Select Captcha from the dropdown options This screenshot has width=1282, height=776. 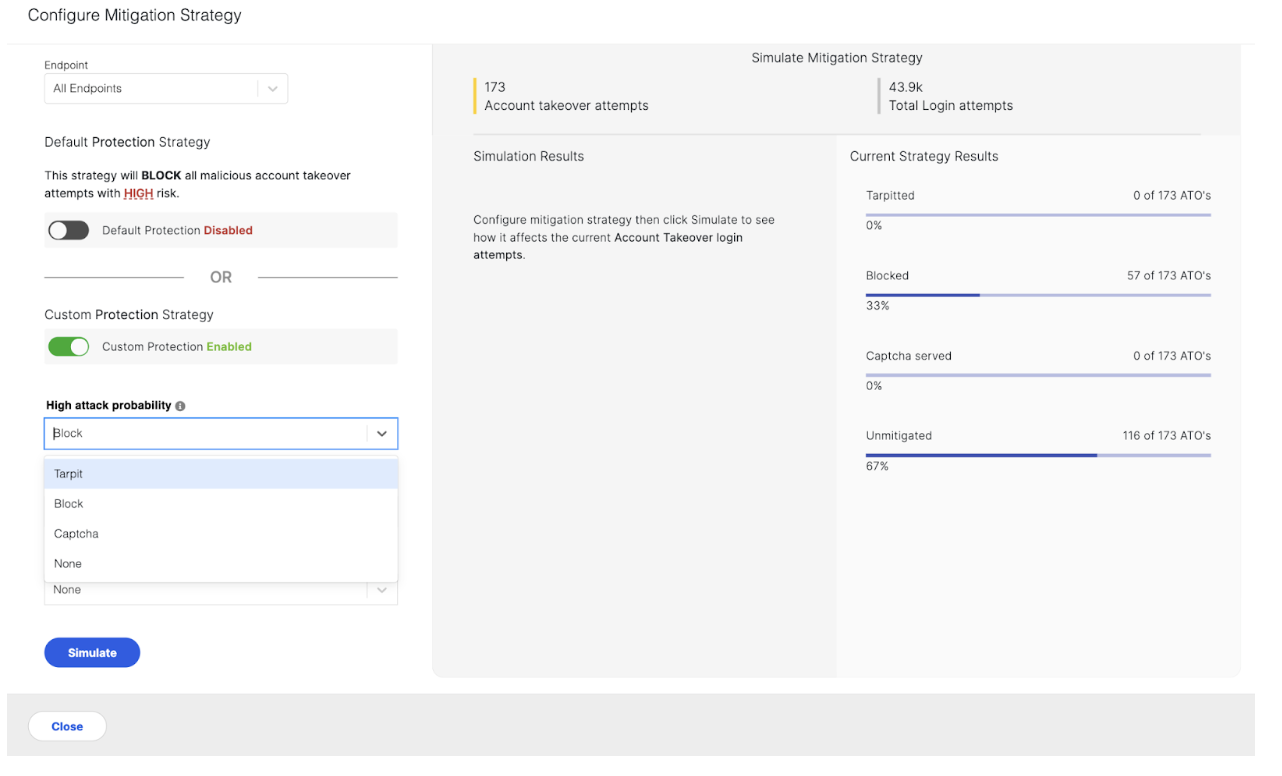pyautogui.click(x=76, y=534)
